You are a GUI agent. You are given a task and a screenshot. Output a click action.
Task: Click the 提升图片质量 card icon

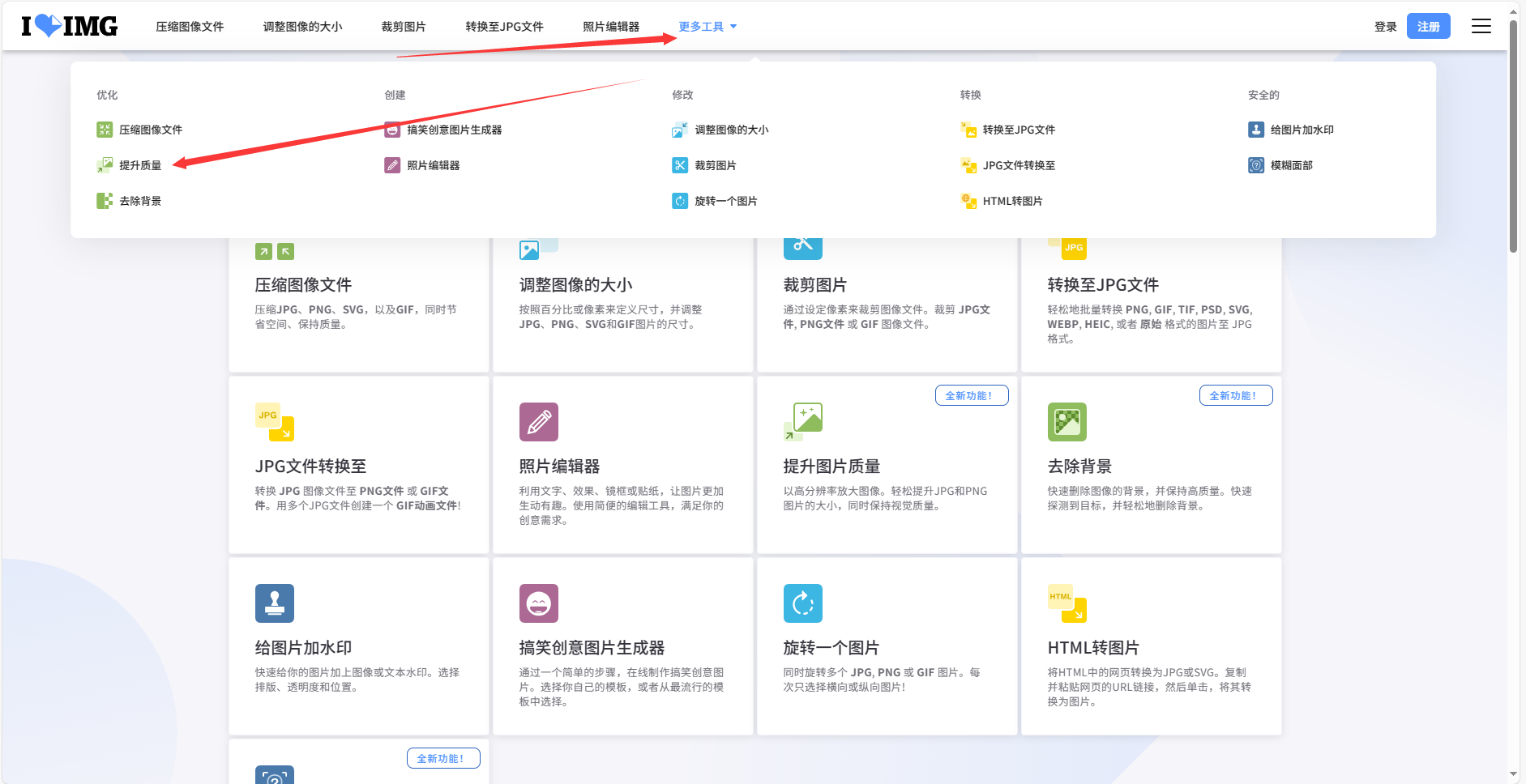coord(803,422)
